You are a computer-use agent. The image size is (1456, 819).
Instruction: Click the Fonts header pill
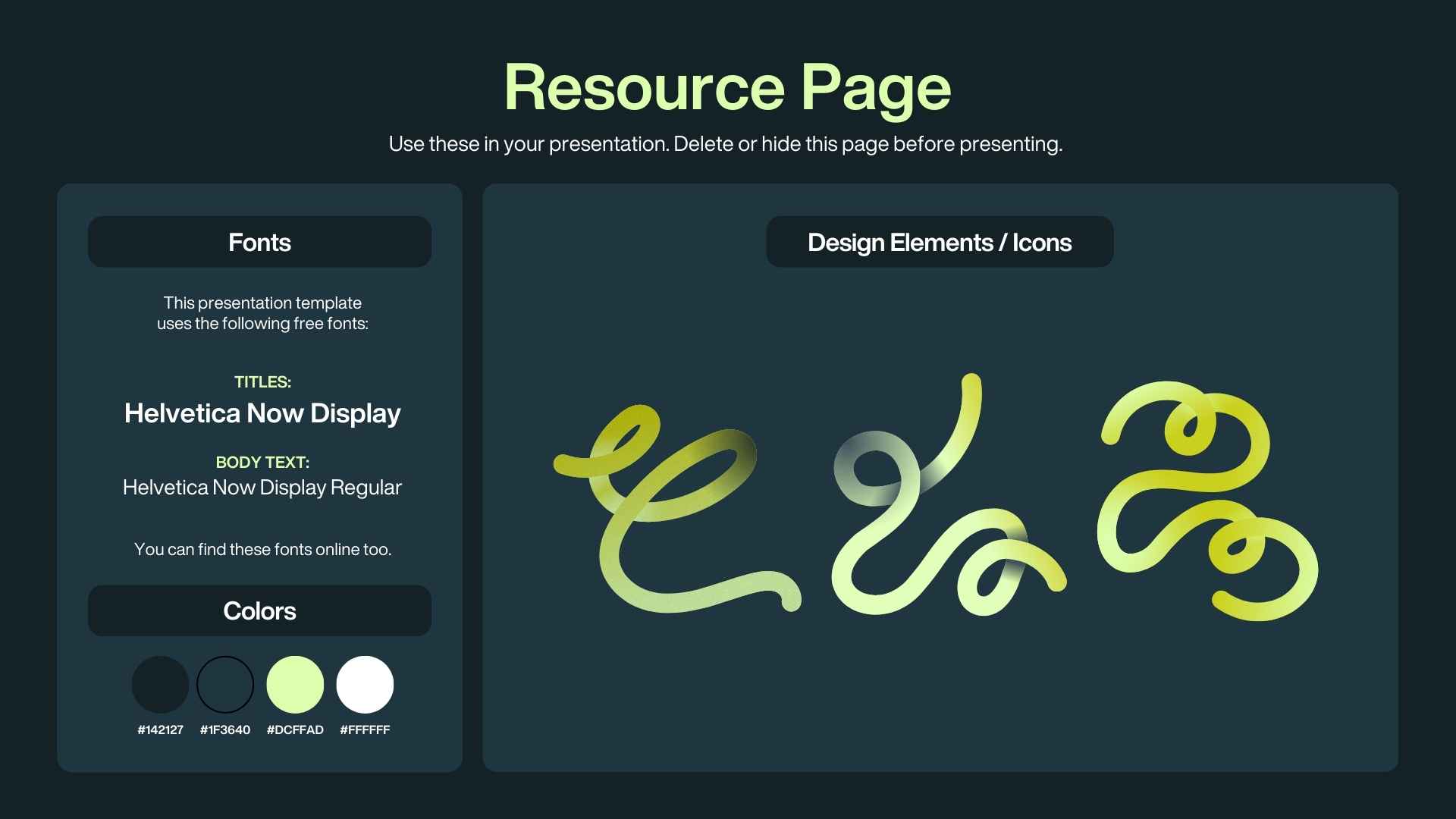259,242
